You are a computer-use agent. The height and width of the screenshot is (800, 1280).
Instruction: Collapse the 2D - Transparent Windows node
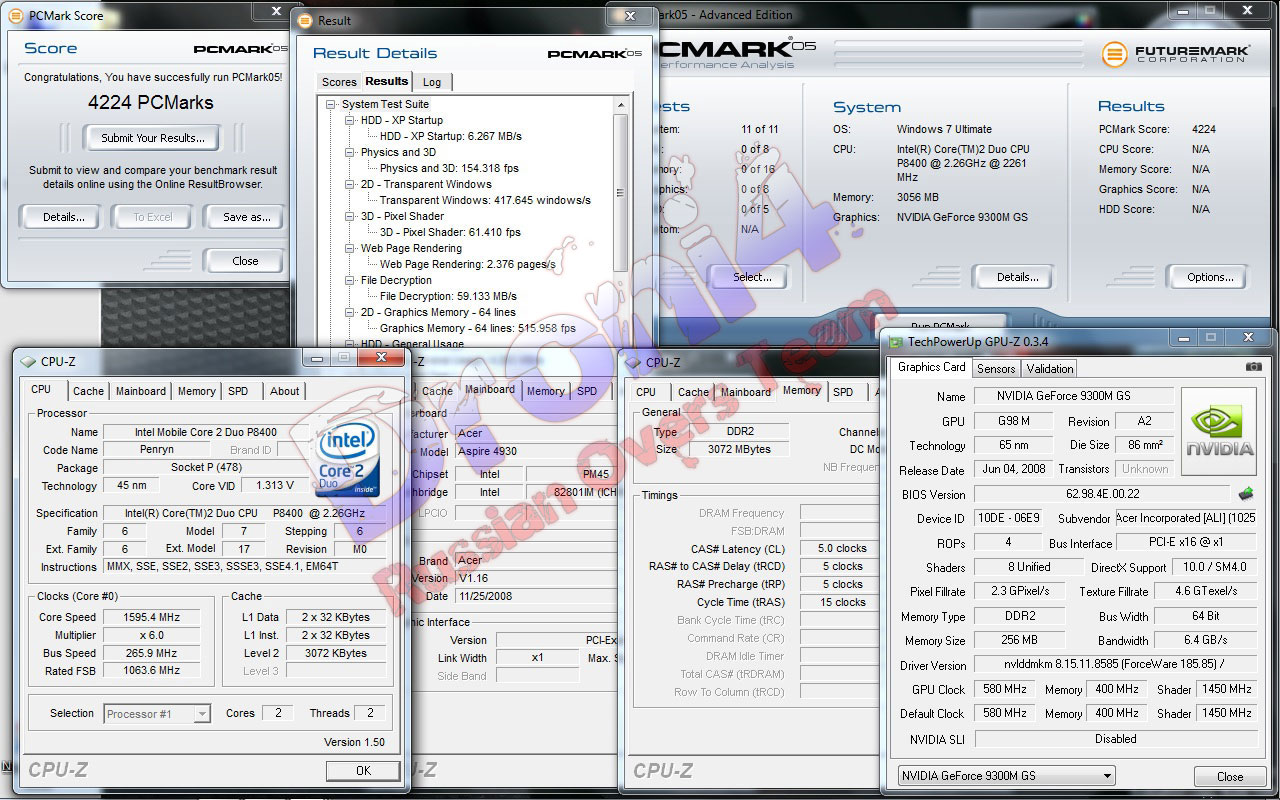pos(350,184)
